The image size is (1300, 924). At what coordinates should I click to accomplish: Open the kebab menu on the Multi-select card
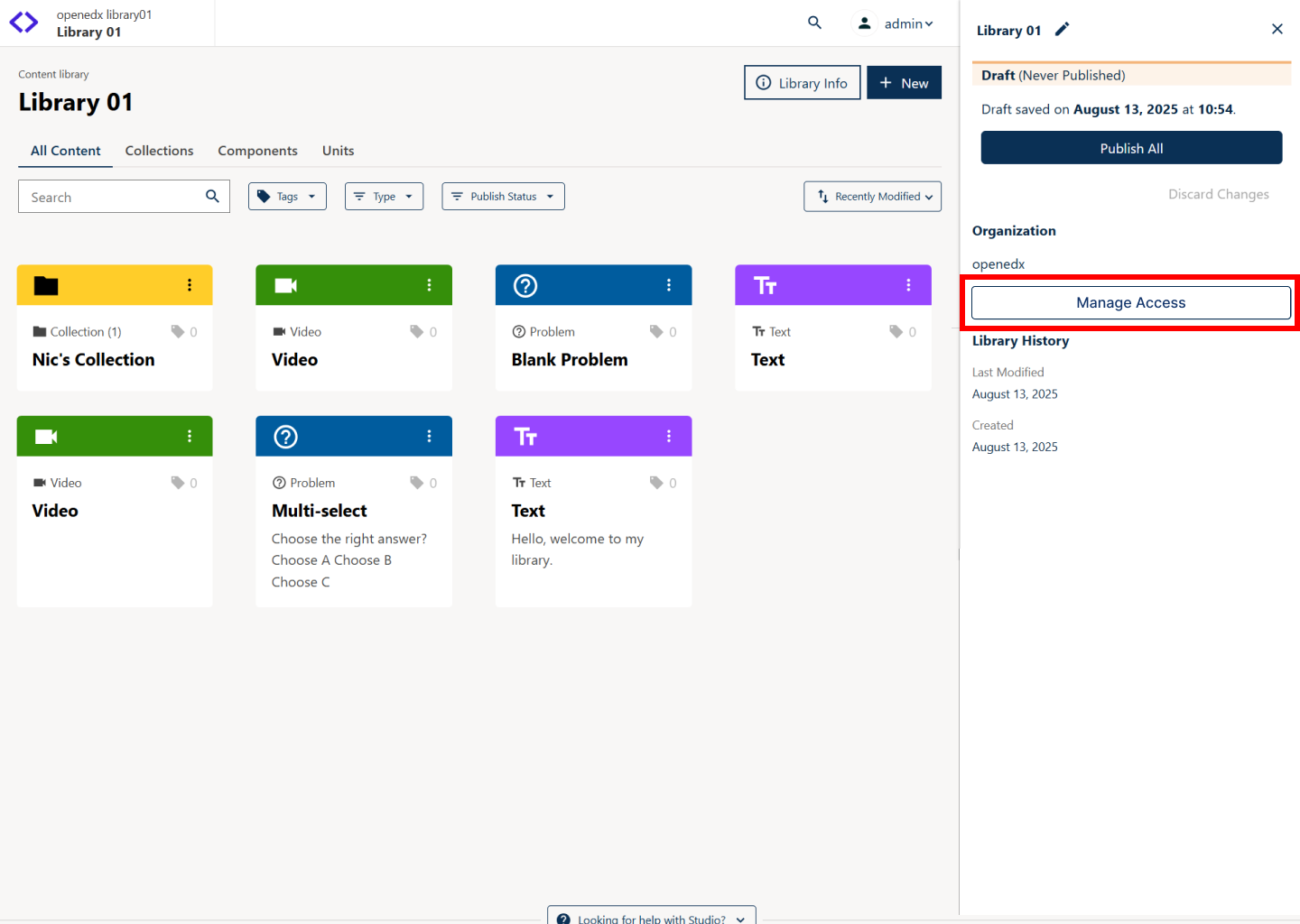point(429,436)
